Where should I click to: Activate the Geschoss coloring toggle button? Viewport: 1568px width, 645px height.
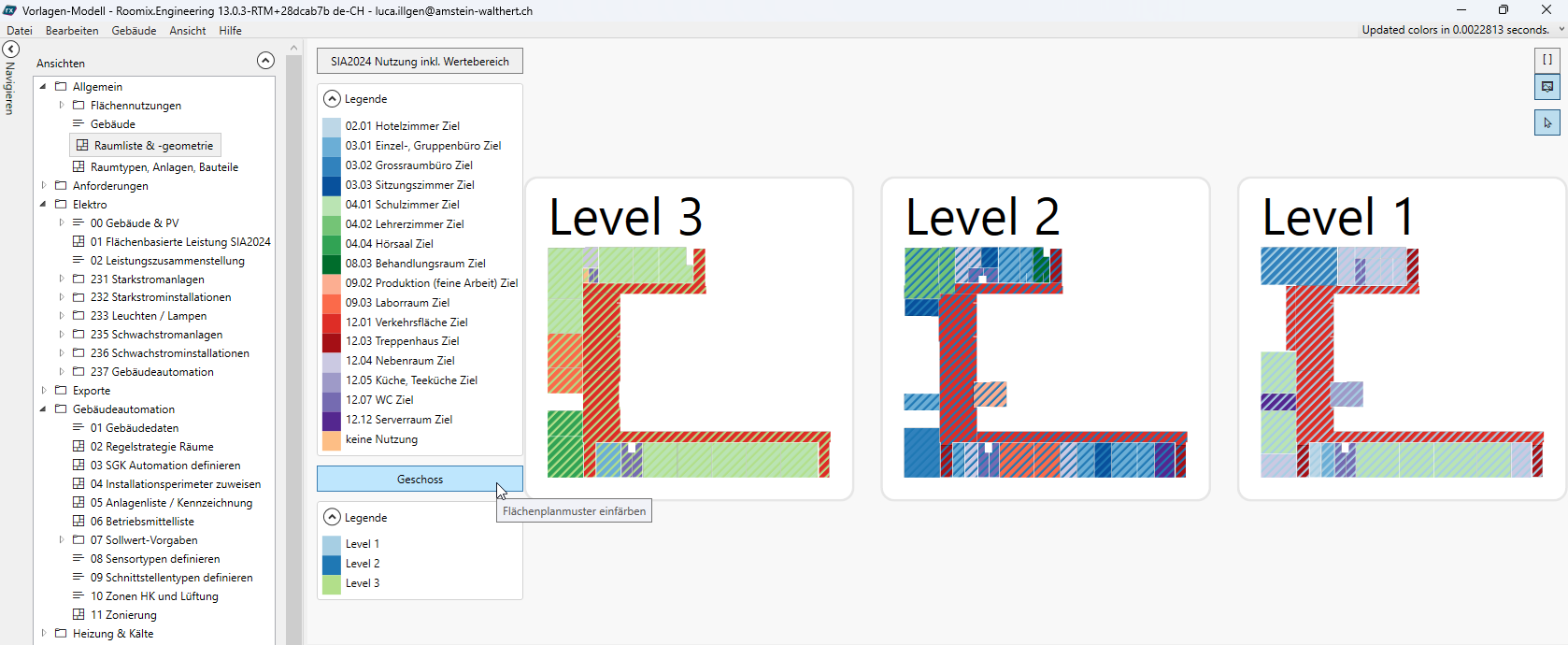tap(420, 479)
